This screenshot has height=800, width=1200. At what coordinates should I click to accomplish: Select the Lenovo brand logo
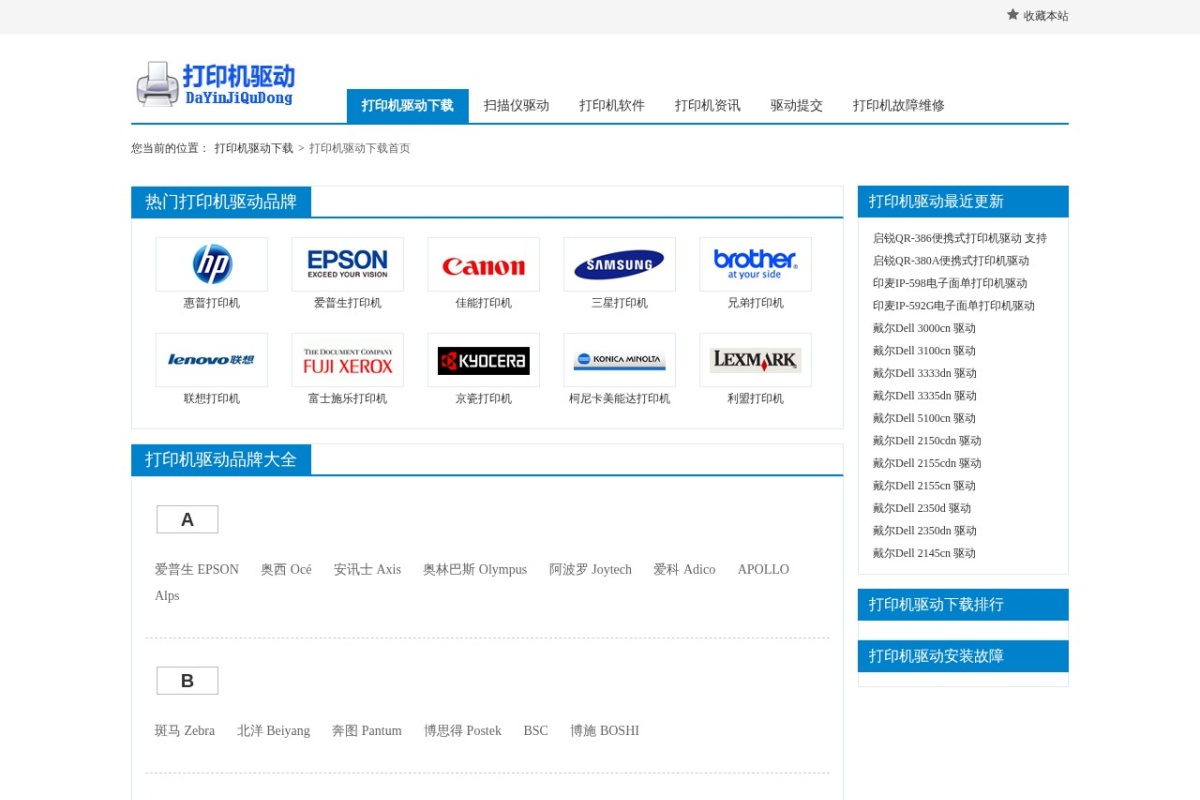point(212,360)
